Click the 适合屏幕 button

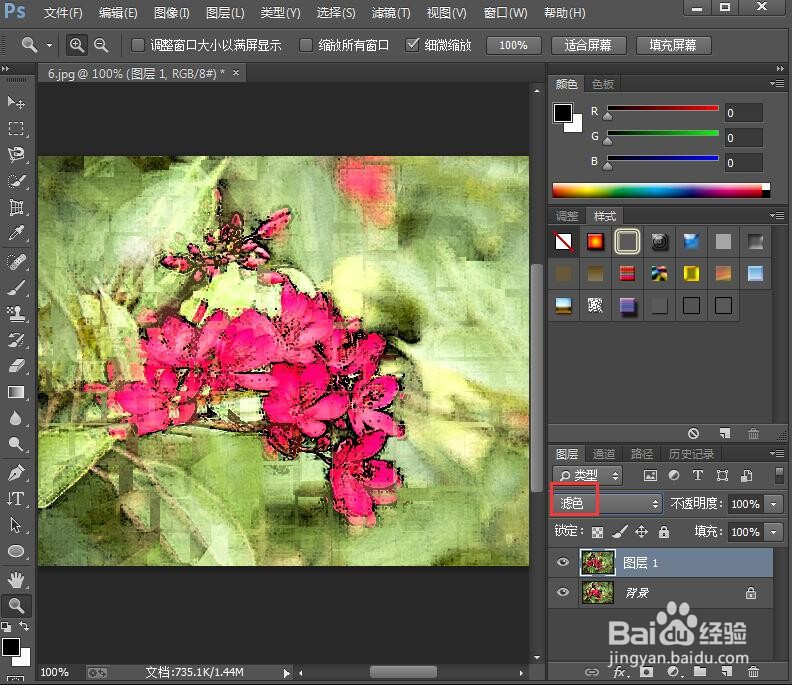pos(588,45)
